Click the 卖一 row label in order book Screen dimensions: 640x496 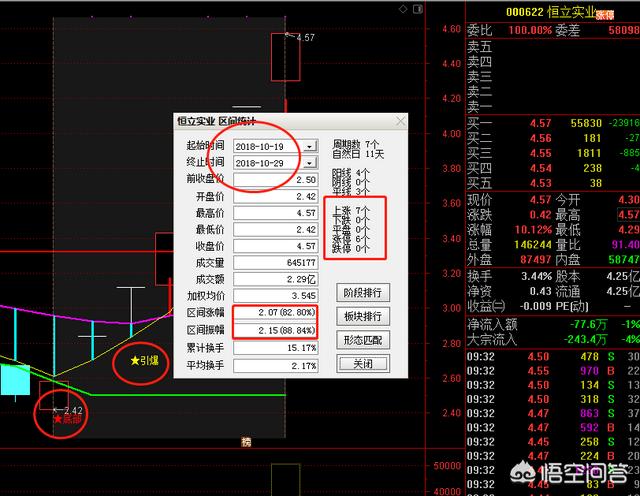(x=480, y=107)
